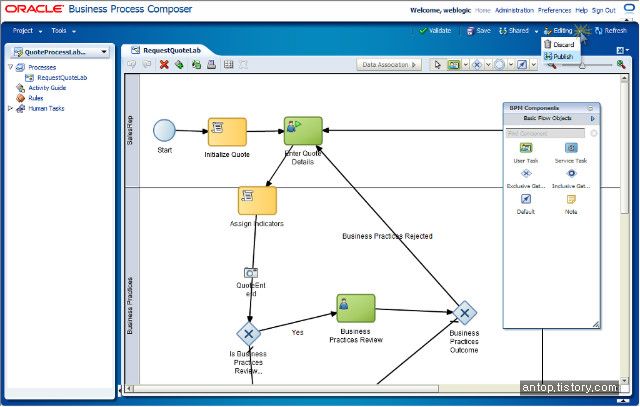
Task: Click the redo icon in the editor toolbar
Action: click(x=146, y=64)
